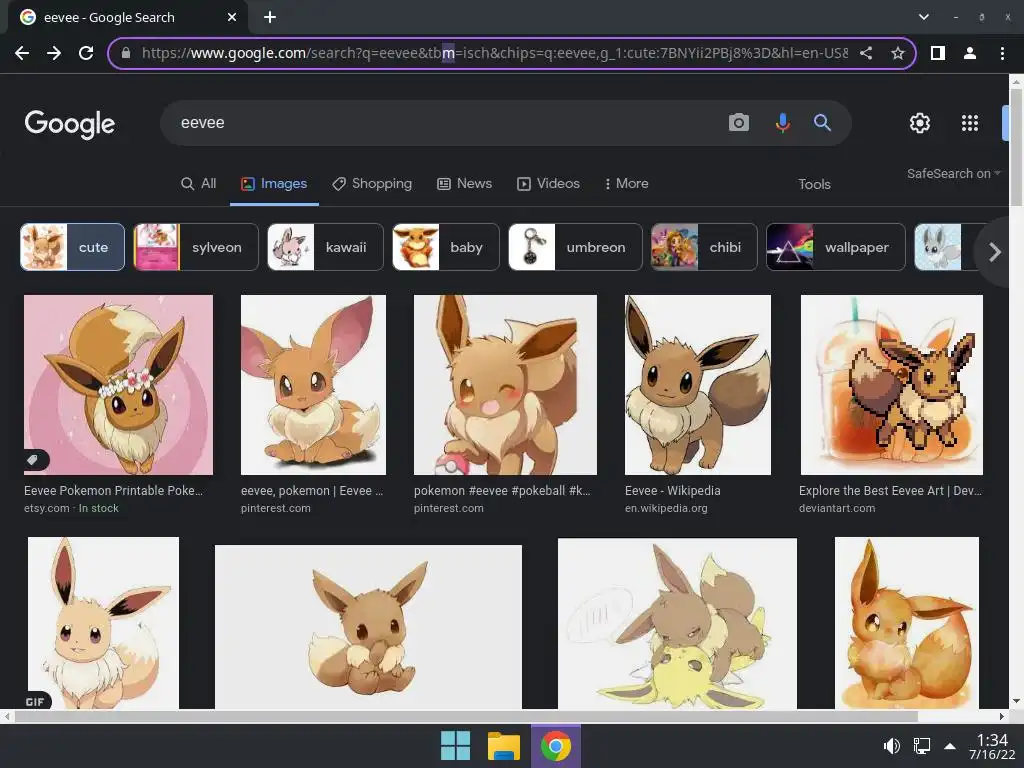Screen dimensions: 1024x768
Task: Click the horizontal scrollbar thumb
Action: tap(466, 716)
